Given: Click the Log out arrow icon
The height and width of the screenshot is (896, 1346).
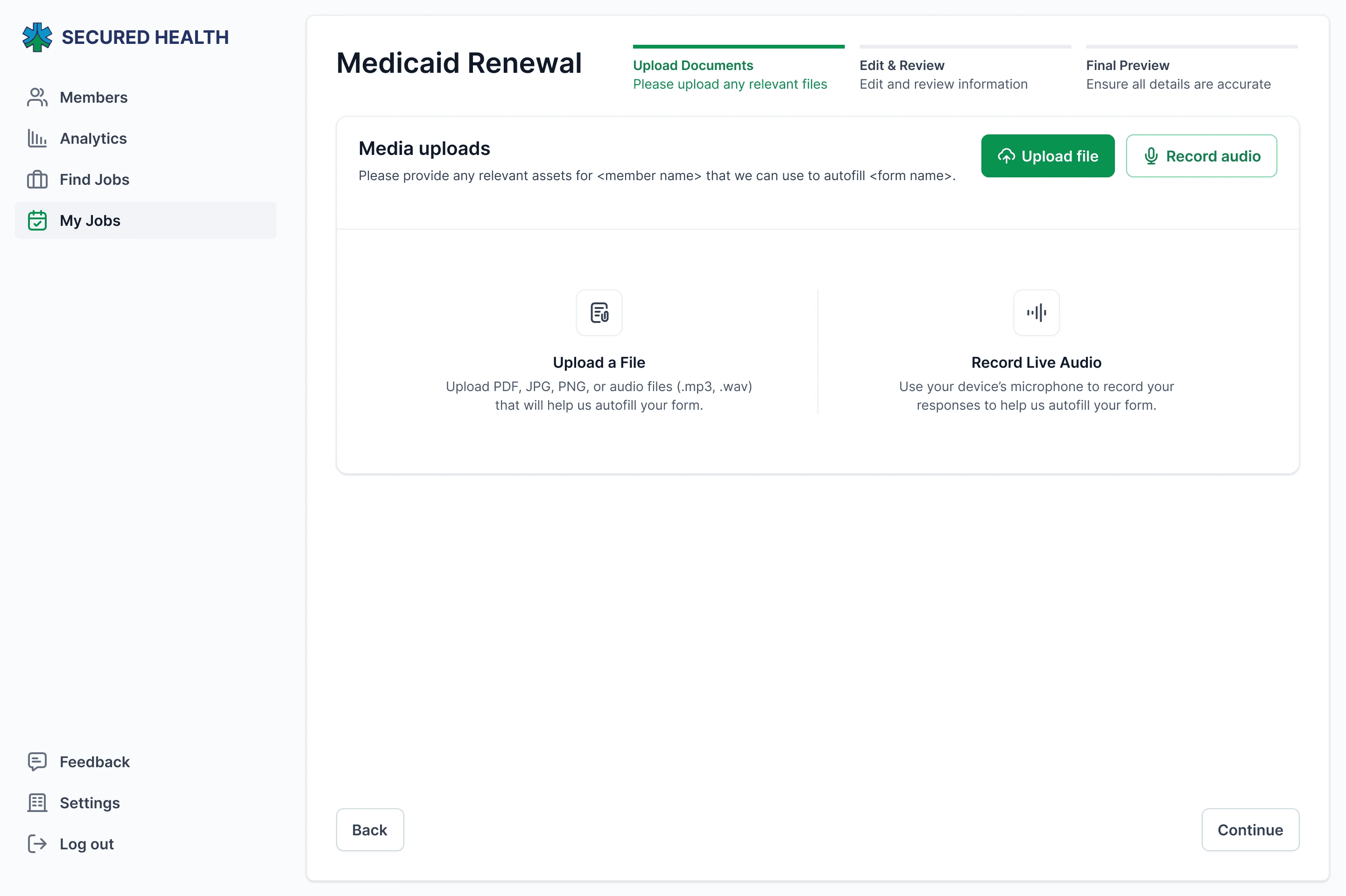Looking at the screenshot, I should 37,844.
